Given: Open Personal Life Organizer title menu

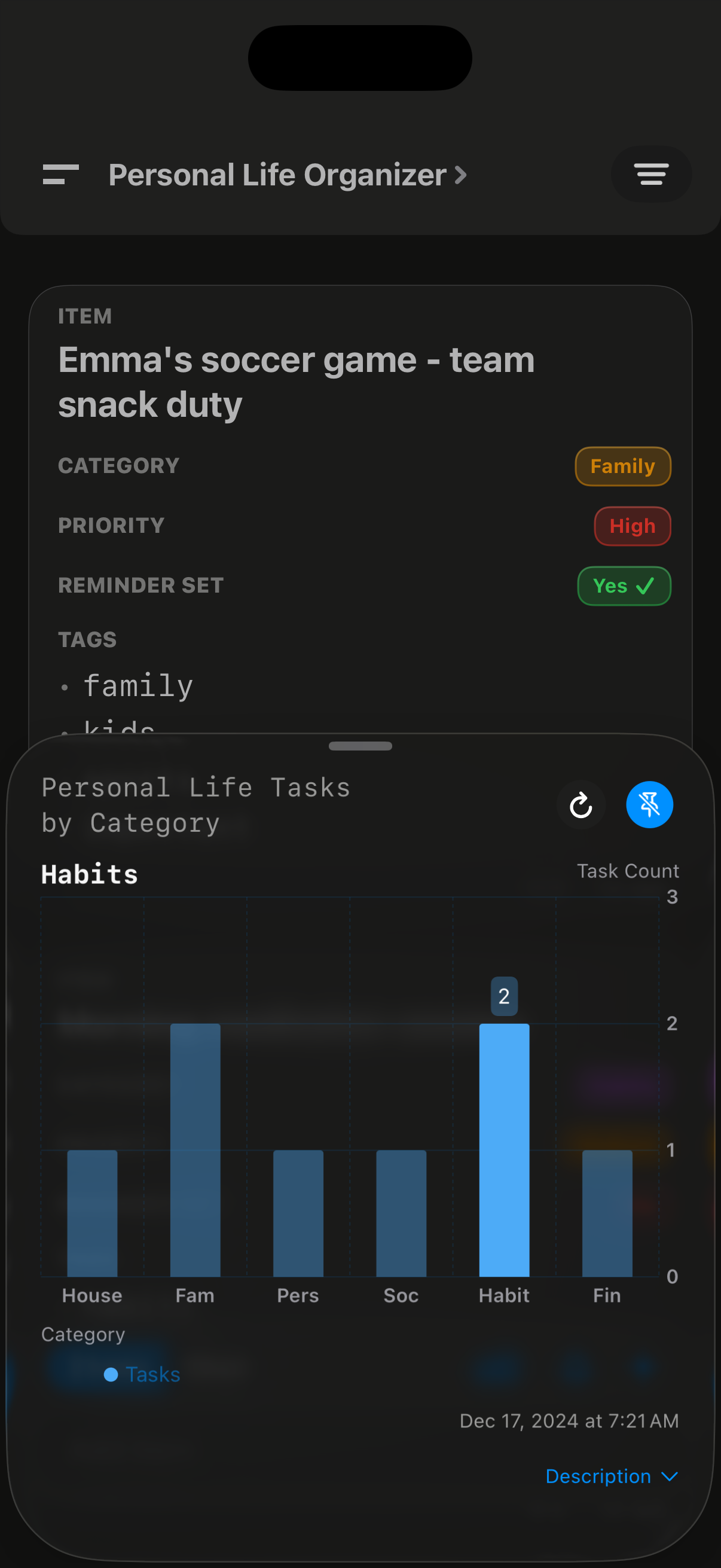Looking at the screenshot, I should (x=277, y=175).
